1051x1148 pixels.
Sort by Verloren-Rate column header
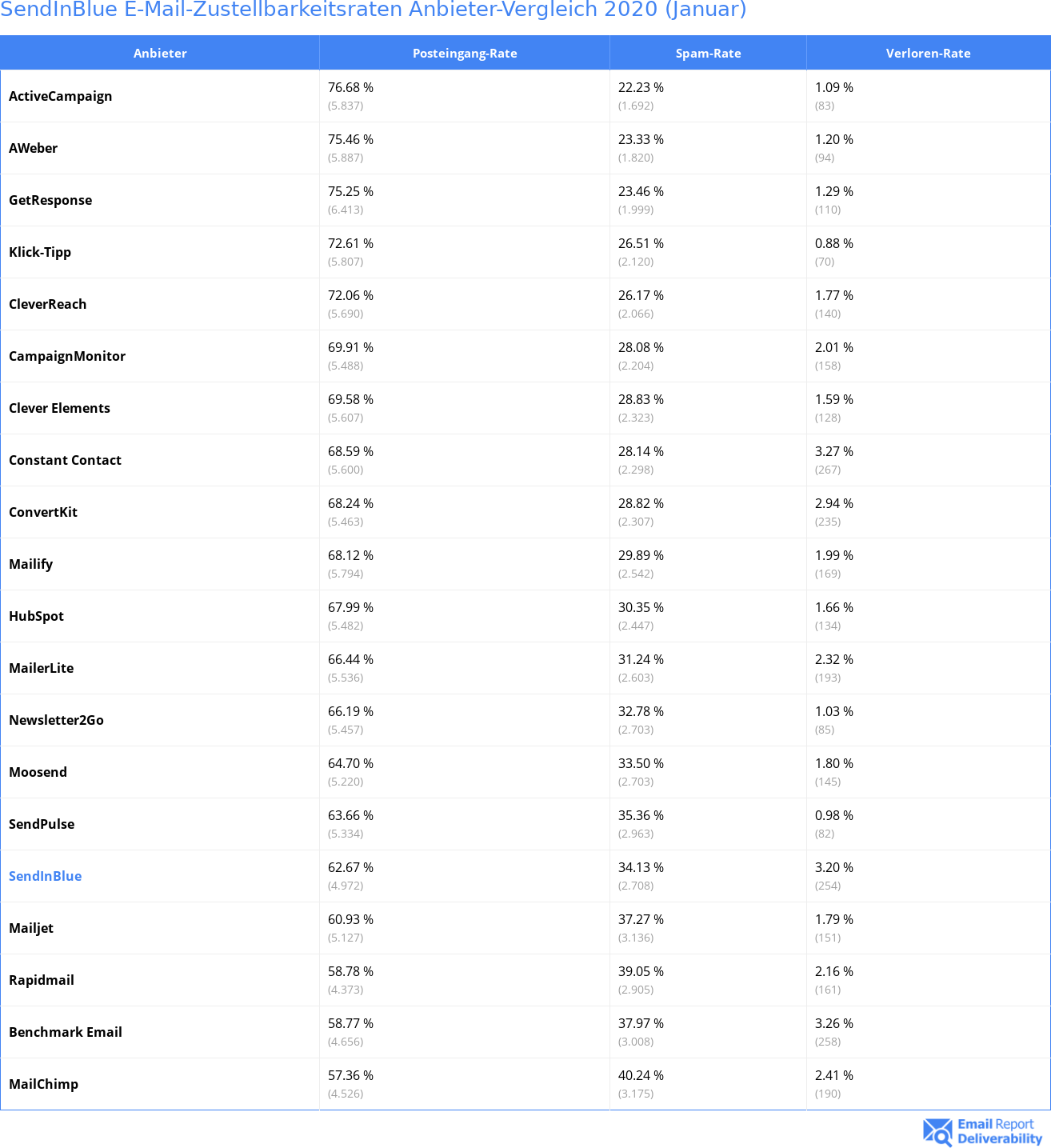(928, 54)
